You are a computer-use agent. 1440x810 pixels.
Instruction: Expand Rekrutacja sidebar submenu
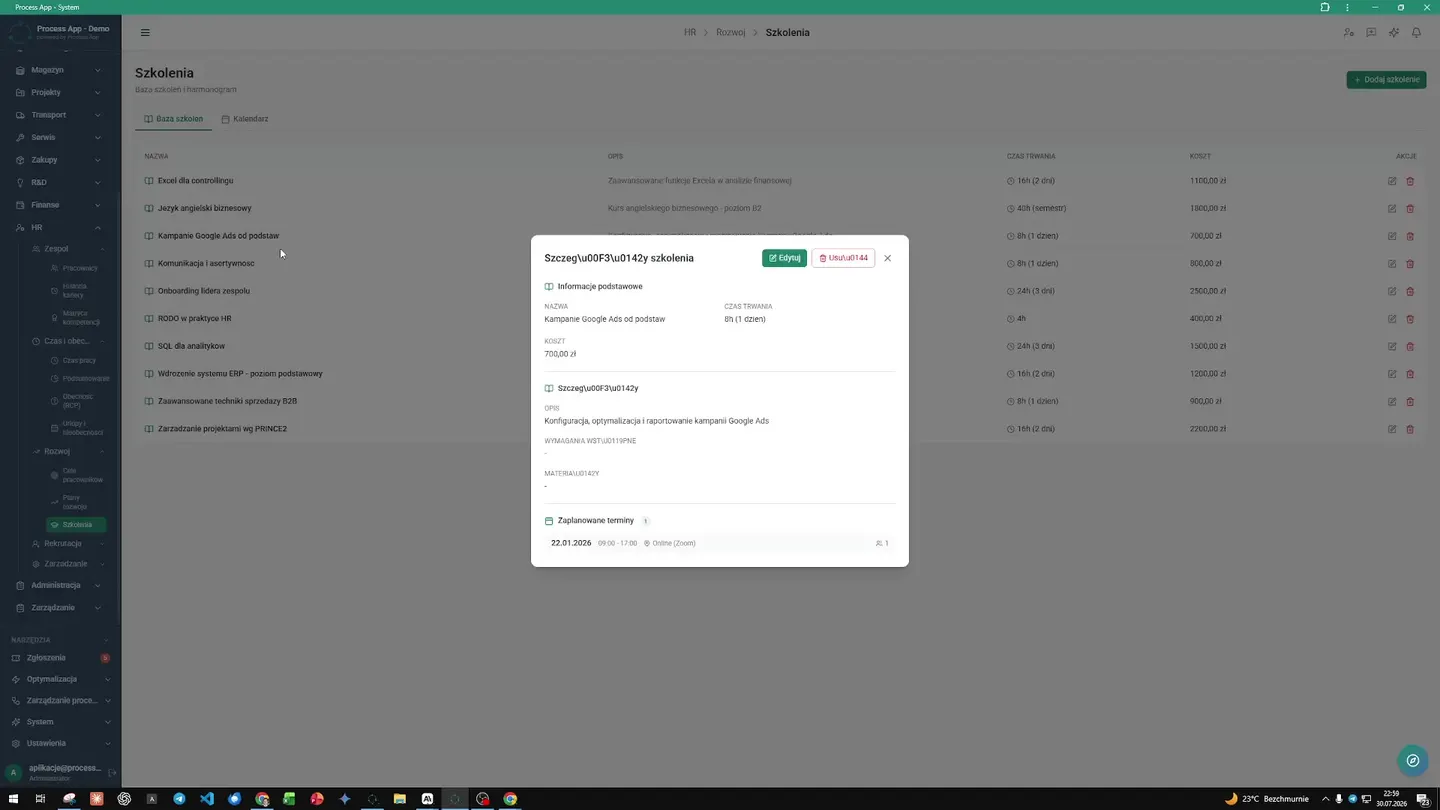[x=68, y=544]
